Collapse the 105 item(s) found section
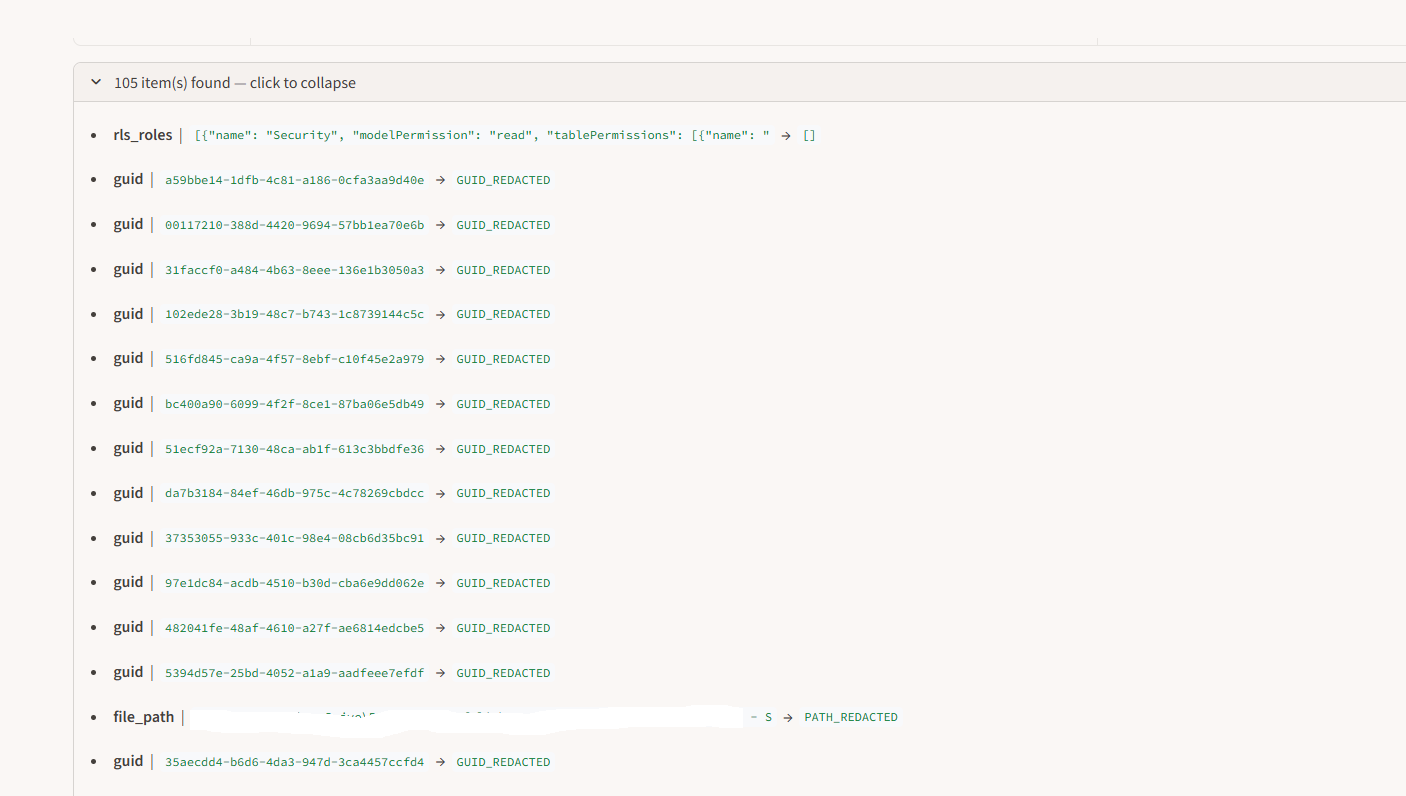Screen dimensions: 1406x796 235,82
